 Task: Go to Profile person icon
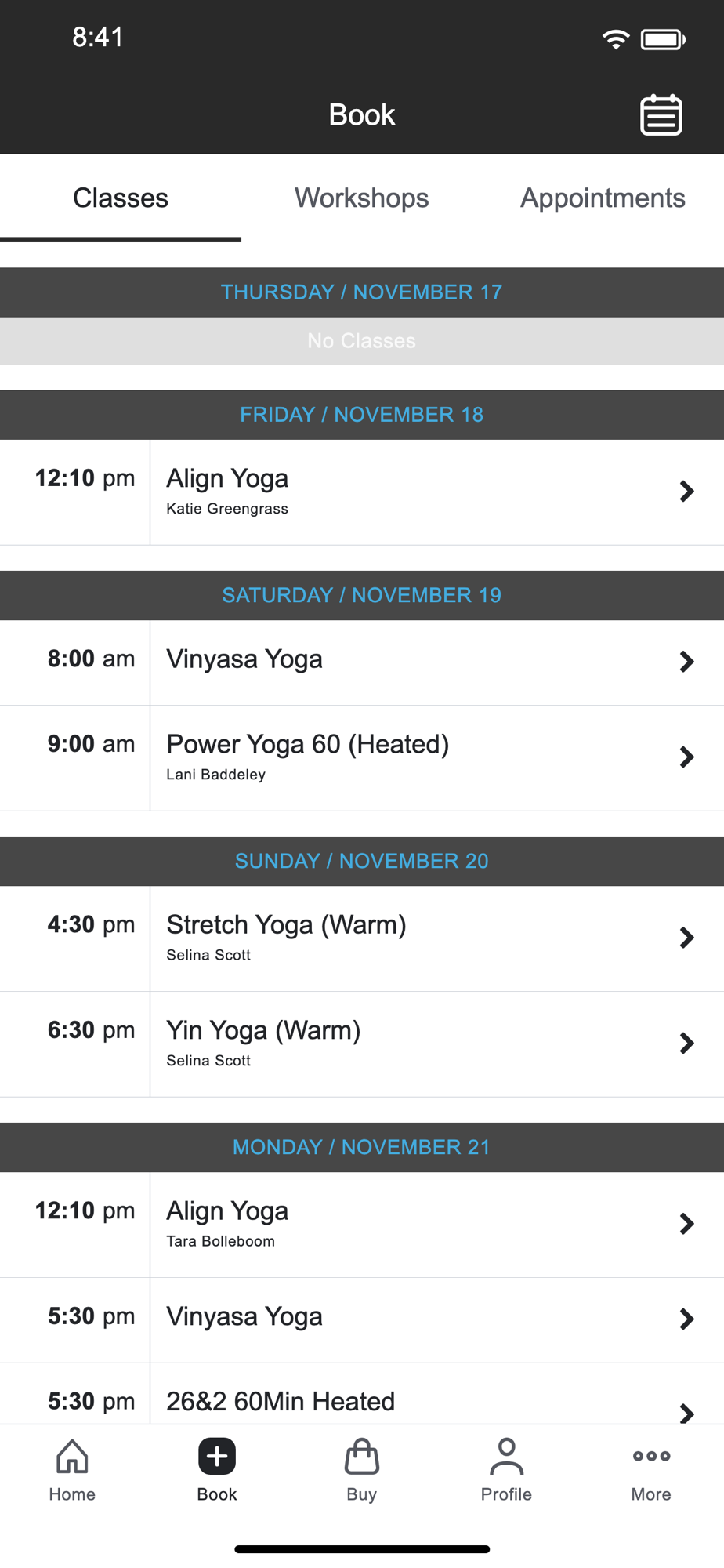pyautogui.click(x=506, y=1457)
